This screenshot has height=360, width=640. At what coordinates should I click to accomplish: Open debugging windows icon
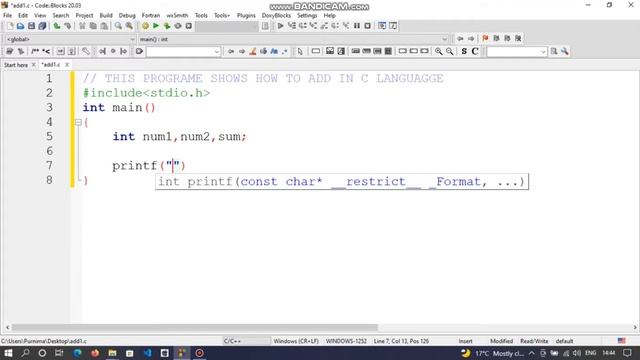(x=382, y=26)
